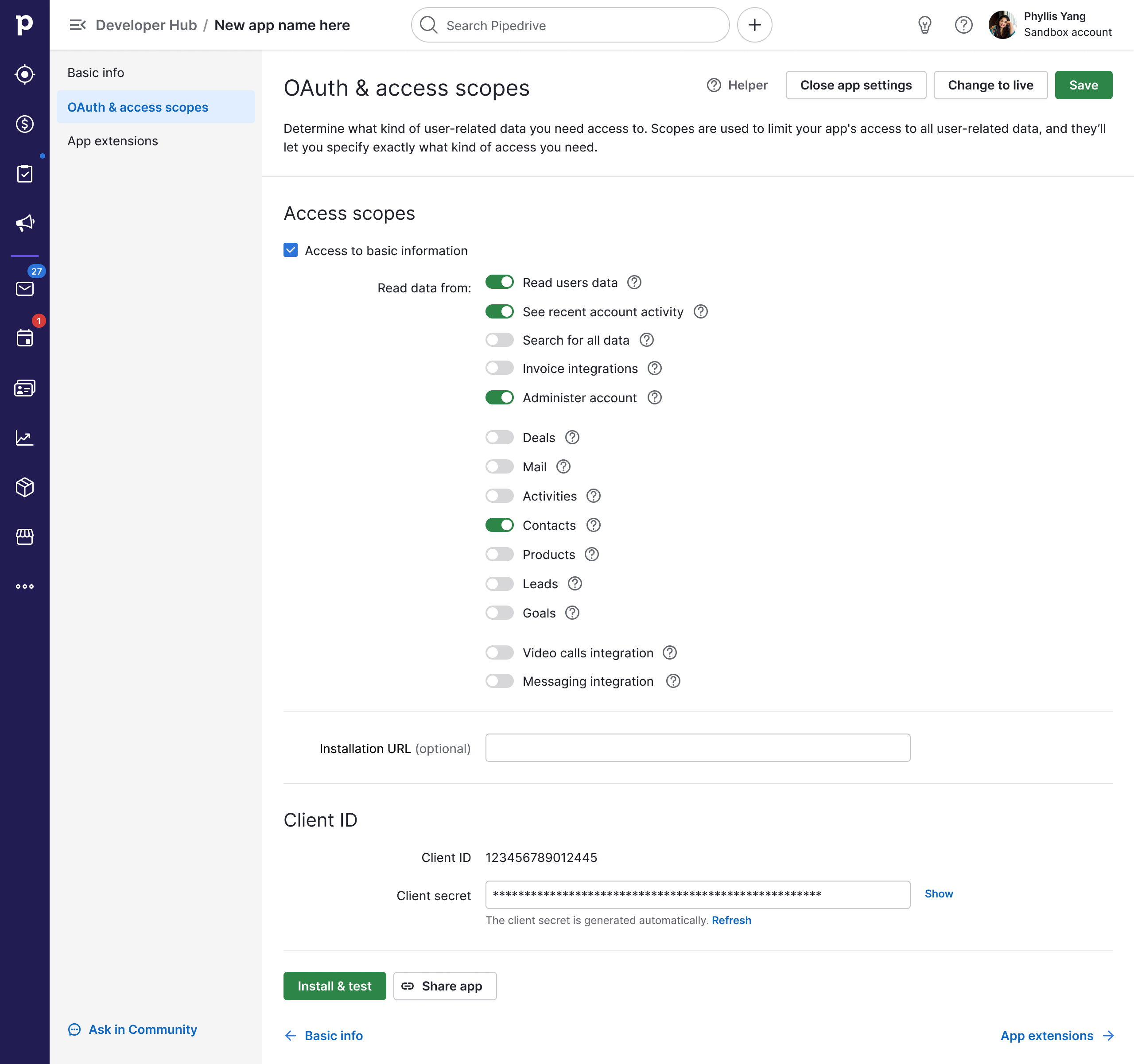Switch to the Basic info menu item

(x=96, y=73)
